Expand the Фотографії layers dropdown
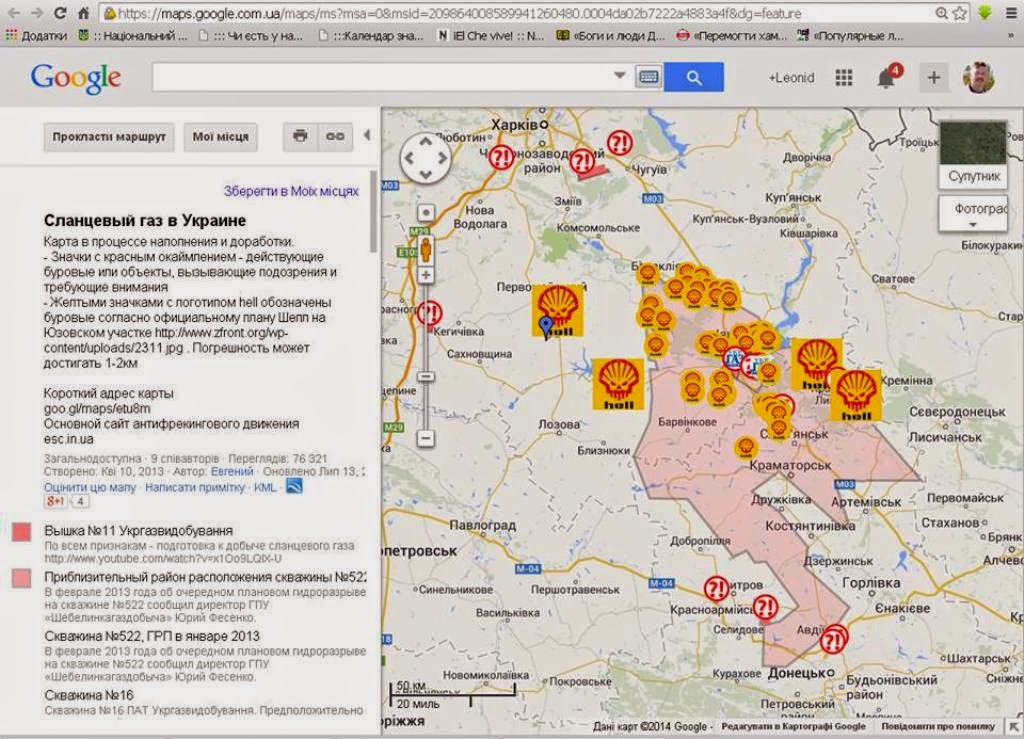This screenshot has width=1024, height=739. pos(974,213)
